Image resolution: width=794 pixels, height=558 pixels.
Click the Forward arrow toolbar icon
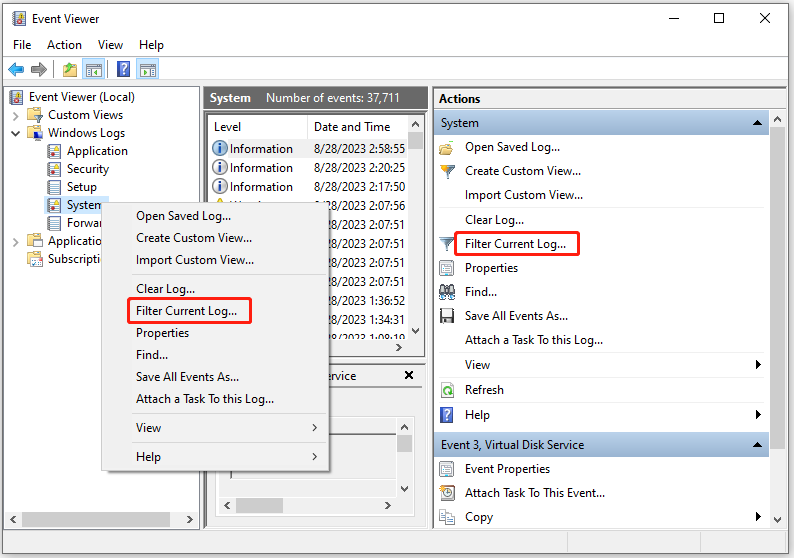39,69
